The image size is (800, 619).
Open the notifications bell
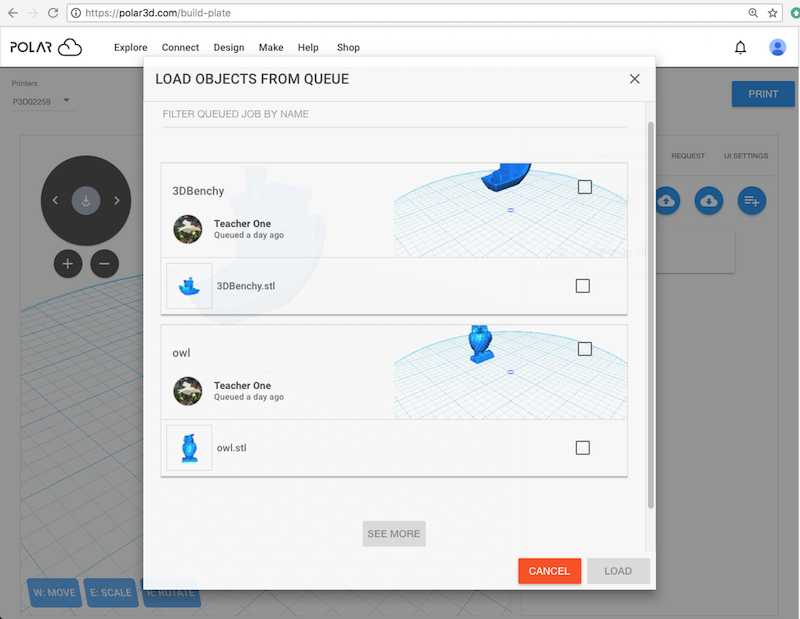click(x=740, y=47)
